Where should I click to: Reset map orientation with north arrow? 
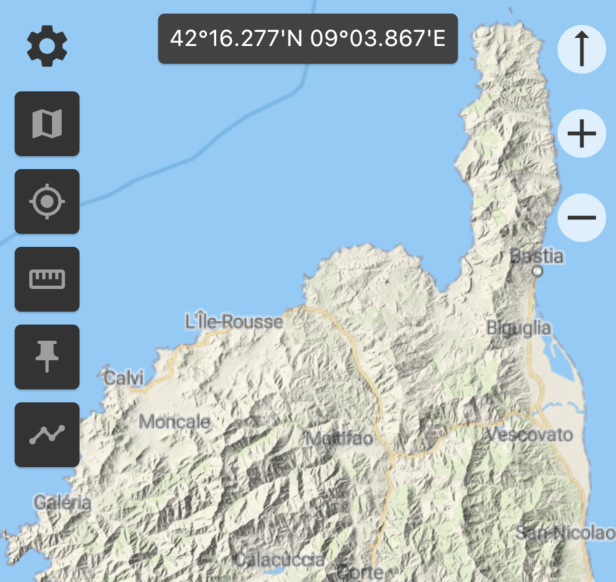pyautogui.click(x=581, y=48)
